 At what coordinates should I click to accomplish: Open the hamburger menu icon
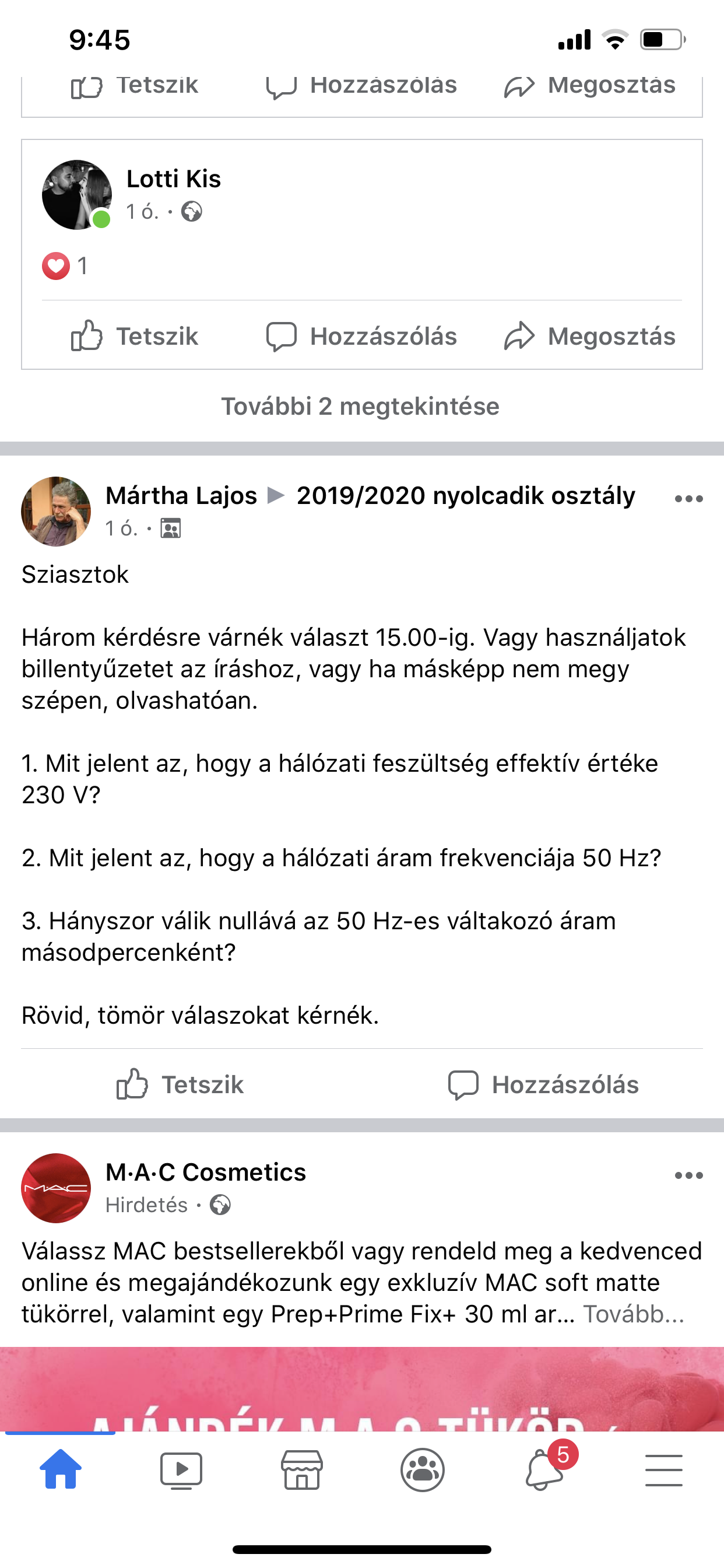coord(663,1469)
